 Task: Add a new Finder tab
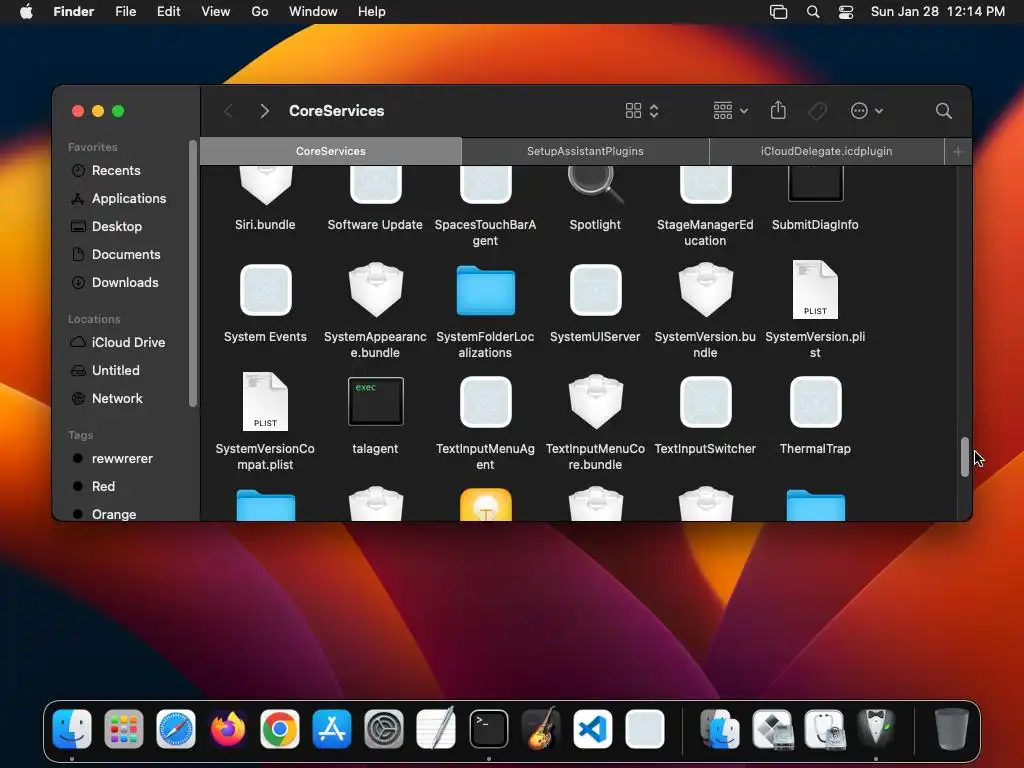point(958,152)
